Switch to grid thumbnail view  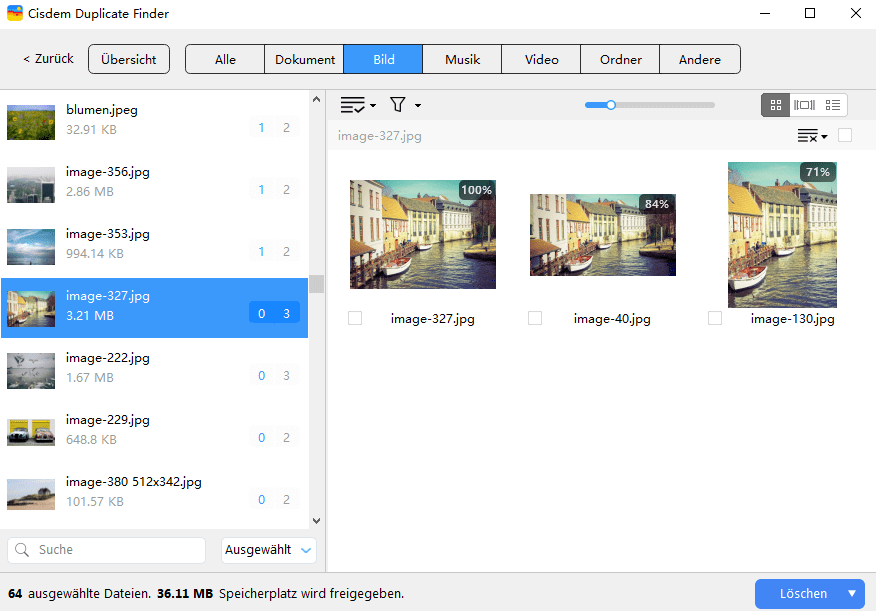(x=776, y=105)
